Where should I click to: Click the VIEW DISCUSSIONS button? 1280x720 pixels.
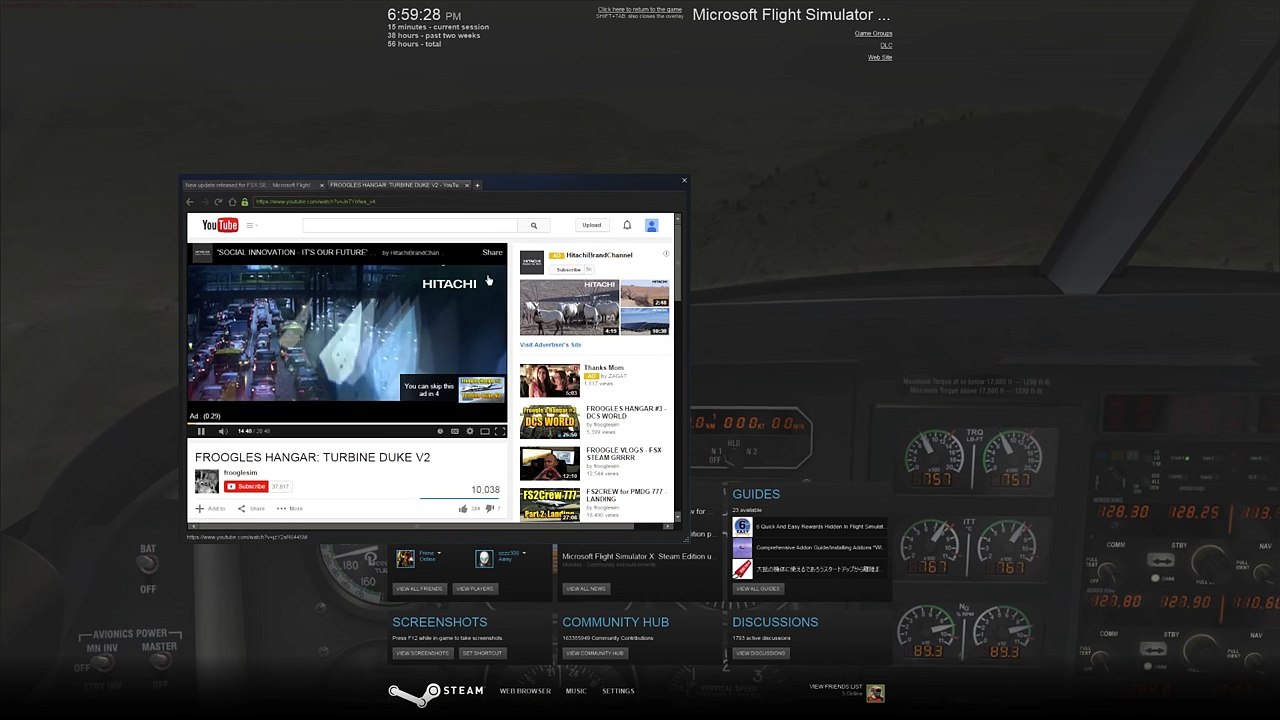pyautogui.click(x=761, y=653)
